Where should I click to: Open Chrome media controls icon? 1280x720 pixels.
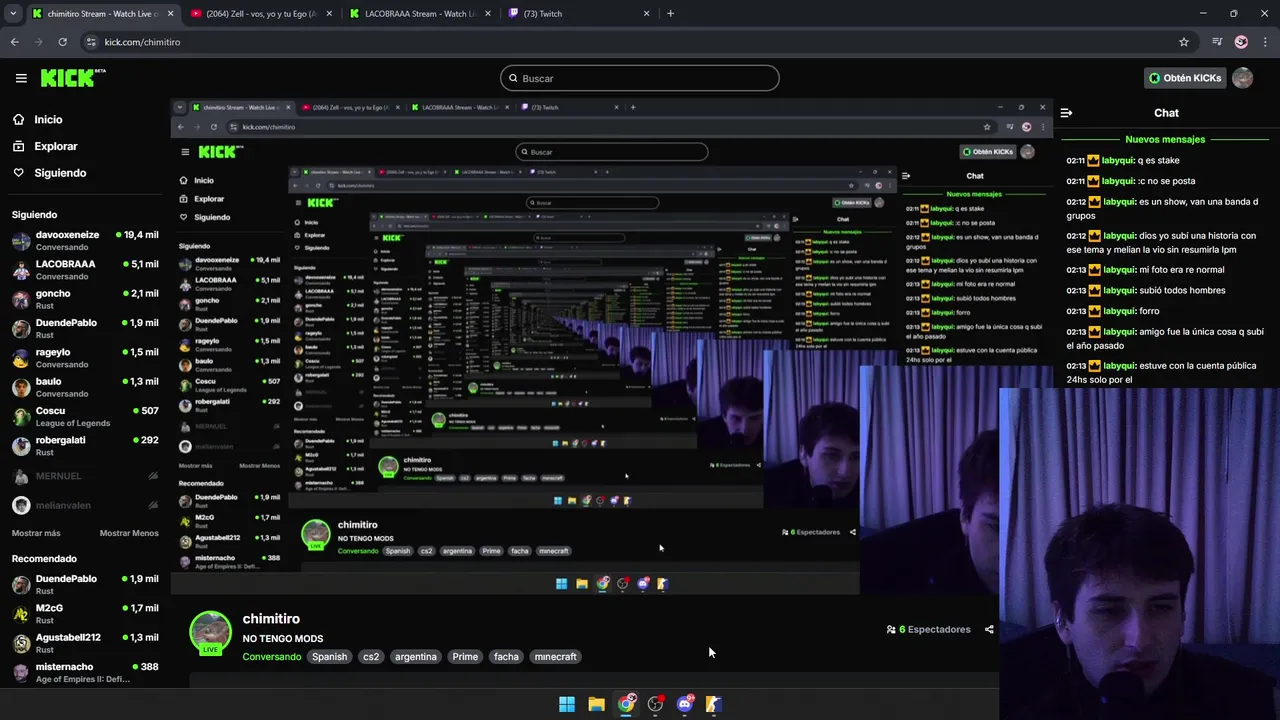coord(1217,42)
